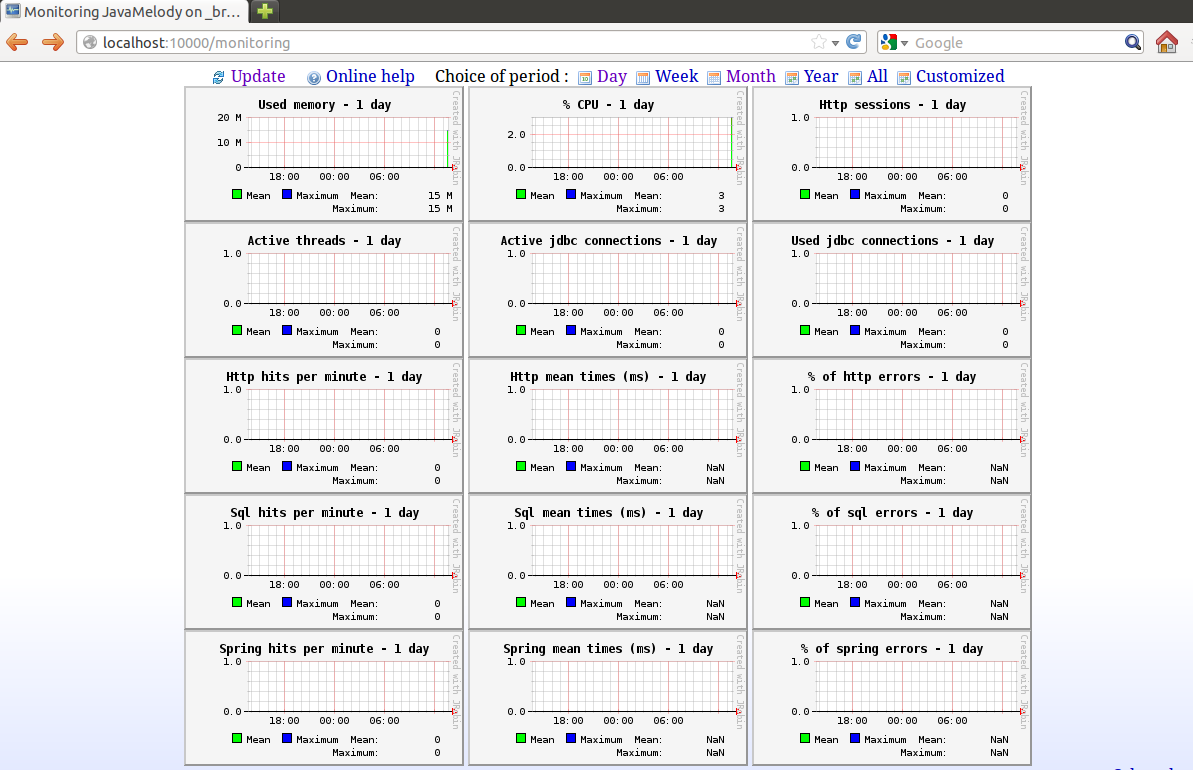
Task: Open URL history dropdown arrow
Action: point(836,43)
